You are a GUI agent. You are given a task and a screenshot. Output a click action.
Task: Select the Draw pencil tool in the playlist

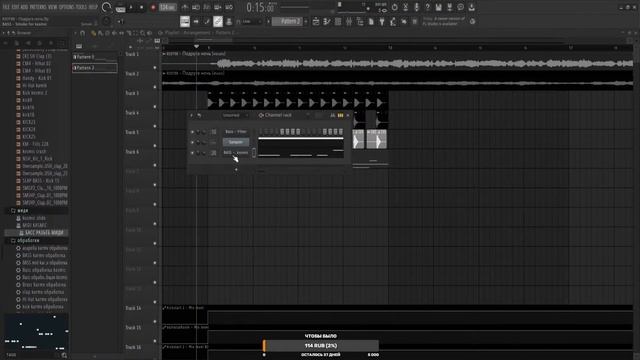93,33
